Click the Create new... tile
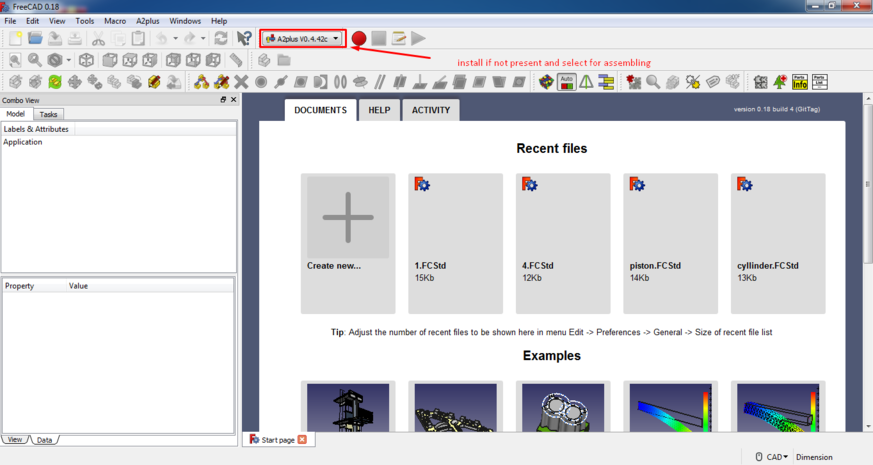Viewport: 873px width, 465px height. point(348,243)
